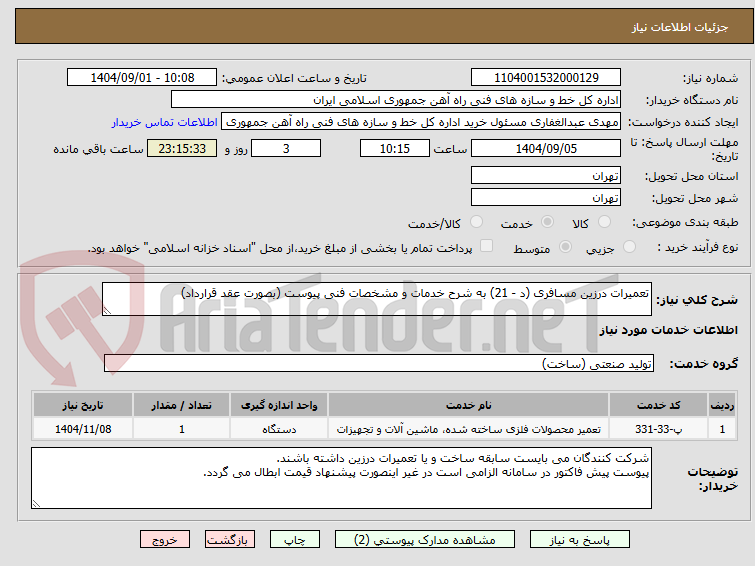
Task: Click need date cell 1404/11/08
Action: [x=83, y=429]
